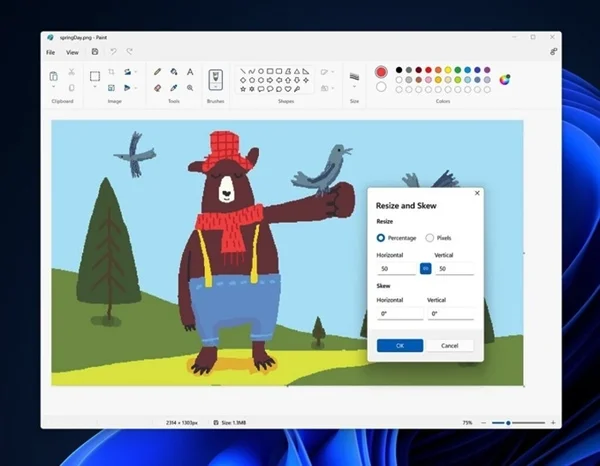The width and height of the screenshot is (600, 466).
Task: Select the Color 1 red swatch
Action: [x=381, y=72]
